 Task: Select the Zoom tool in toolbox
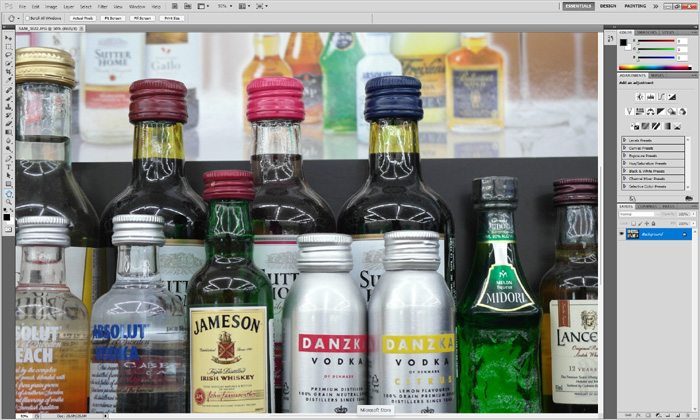tap(8, 203)
